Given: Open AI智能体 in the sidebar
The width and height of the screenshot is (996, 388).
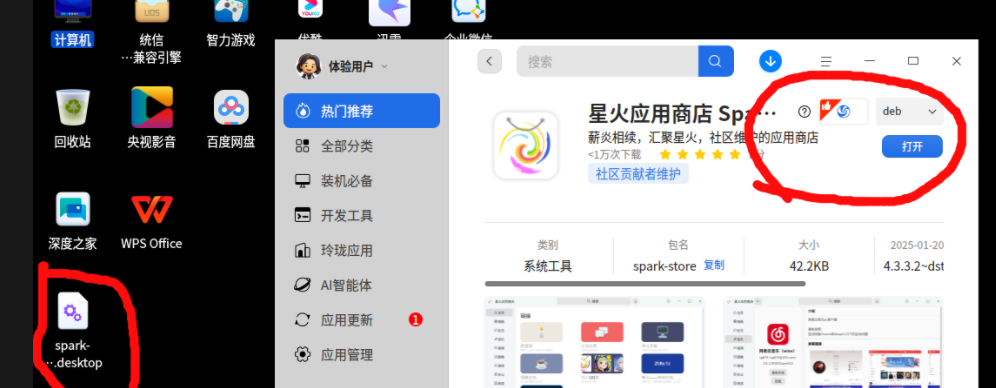Looking at the screenshot, I should point(361,285).
